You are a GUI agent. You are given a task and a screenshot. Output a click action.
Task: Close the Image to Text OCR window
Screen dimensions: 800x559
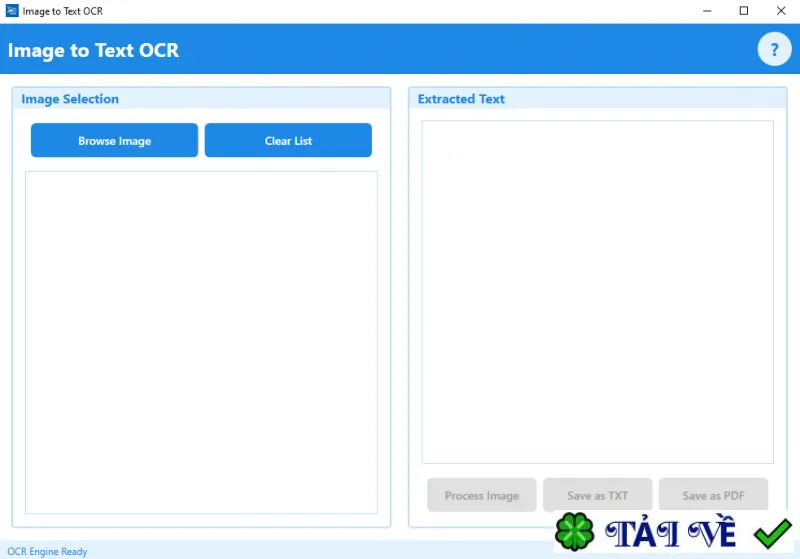click(781, 11)
